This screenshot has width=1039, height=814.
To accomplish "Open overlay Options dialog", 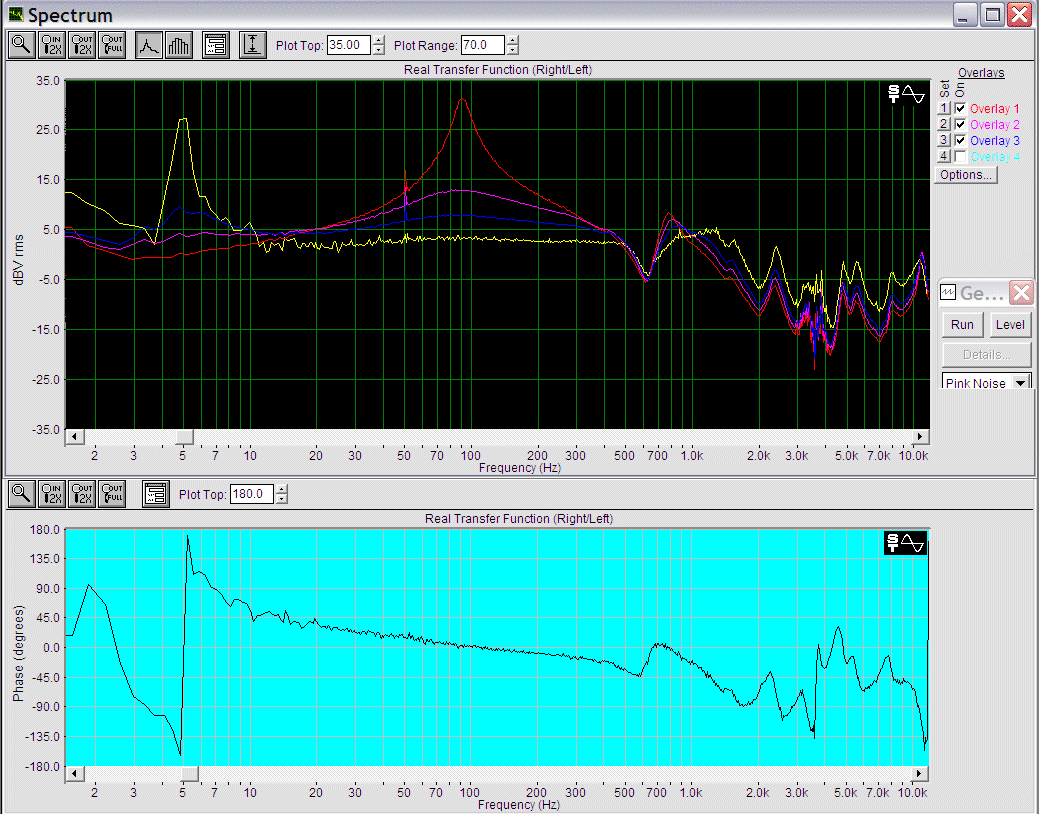I will pos(966,175).
